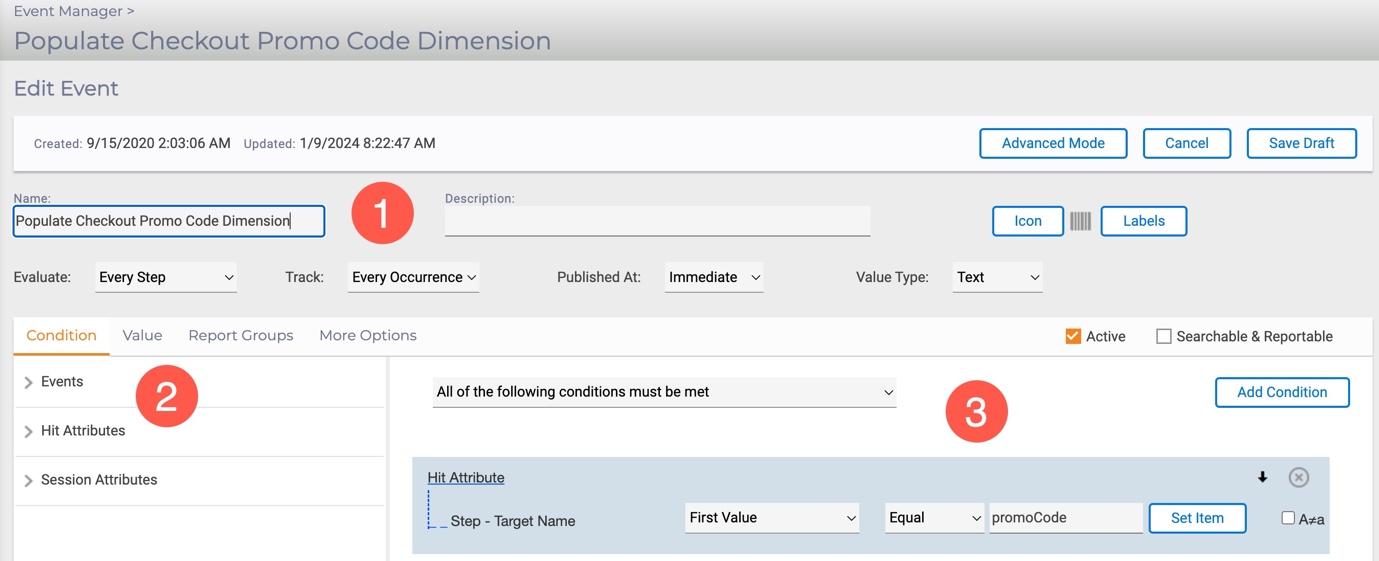Open the Report Groups tab
The image size is (1379, 561).
(x=240, y=336)
